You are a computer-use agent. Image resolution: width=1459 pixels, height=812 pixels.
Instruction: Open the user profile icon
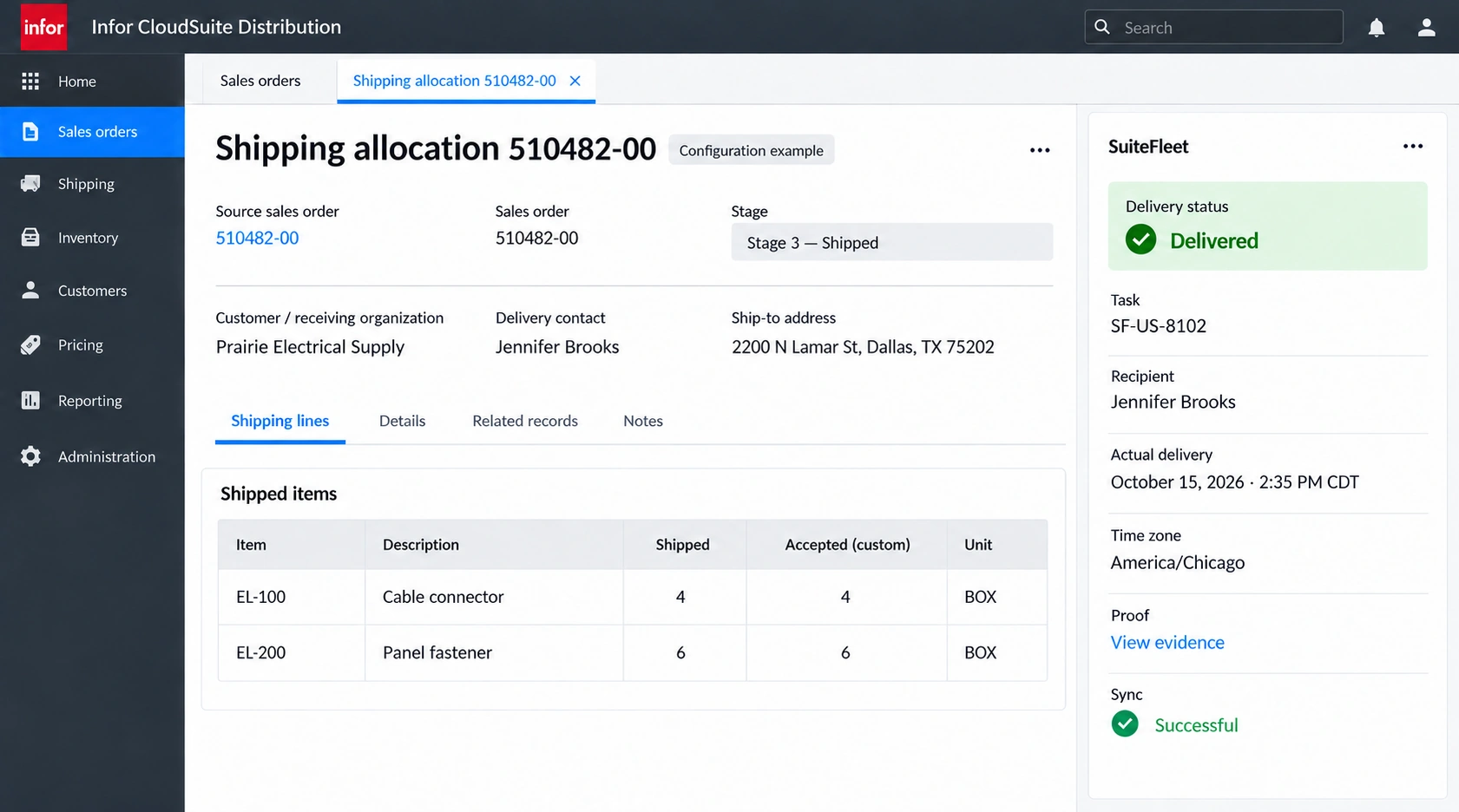click(1426, 28)
